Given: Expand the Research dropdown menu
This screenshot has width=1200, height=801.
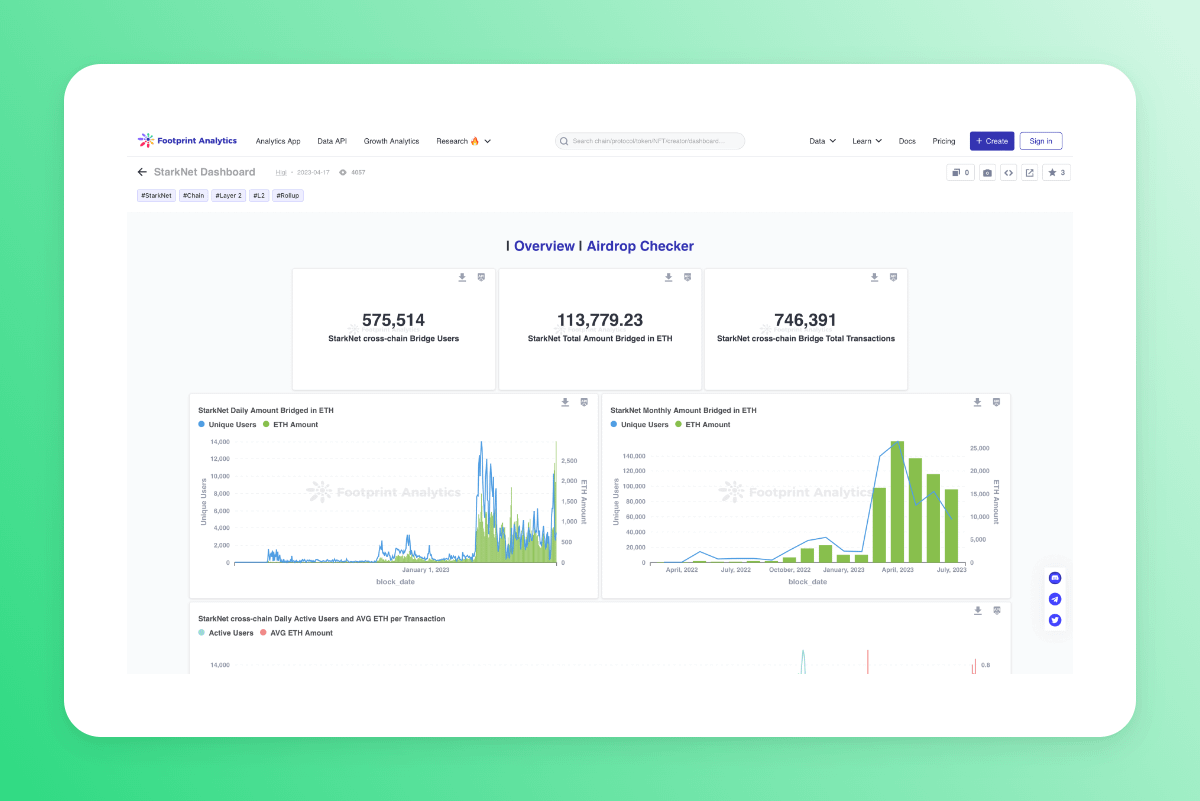Looking at the screenshot, I should pos(463,141).
